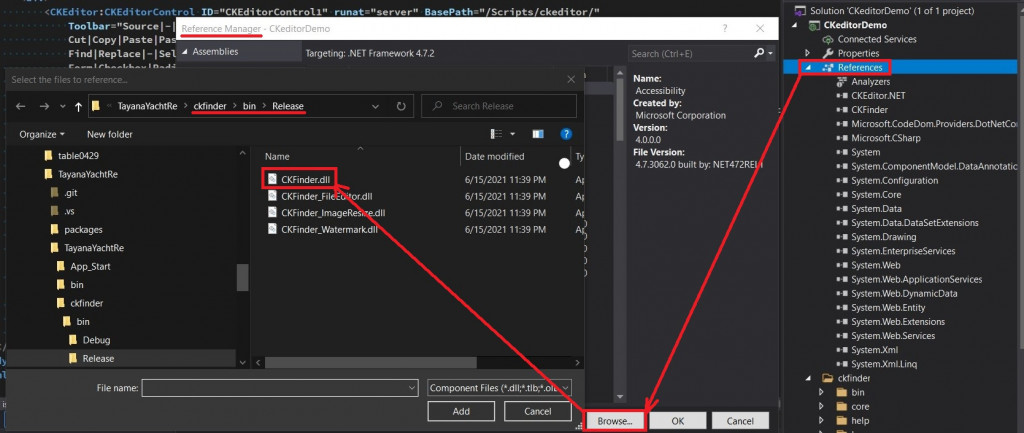Select System.Configuration reference
The height and width of the screenshot is (433, 1024).
(895, 180)
